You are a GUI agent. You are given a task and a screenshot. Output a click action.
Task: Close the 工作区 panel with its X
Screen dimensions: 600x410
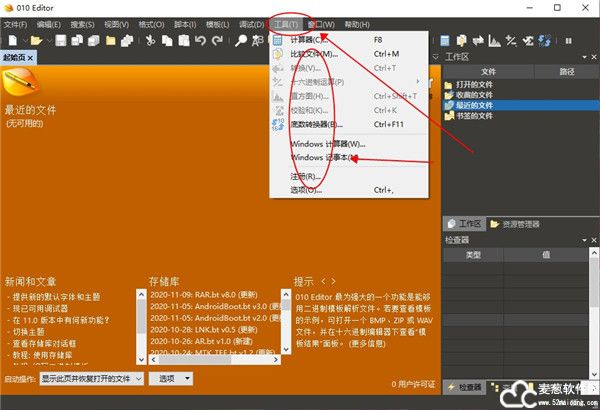point(594,57)
